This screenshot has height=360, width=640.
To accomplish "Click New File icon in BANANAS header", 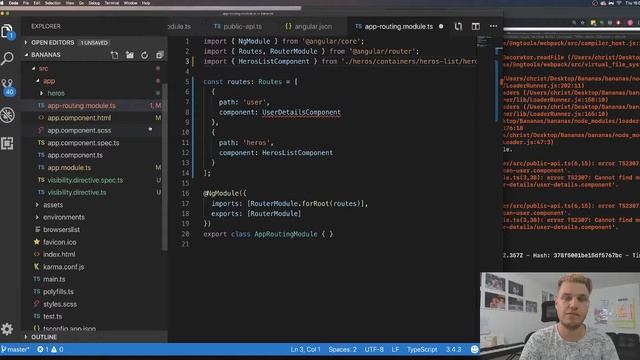I will [x=114, y=55].
